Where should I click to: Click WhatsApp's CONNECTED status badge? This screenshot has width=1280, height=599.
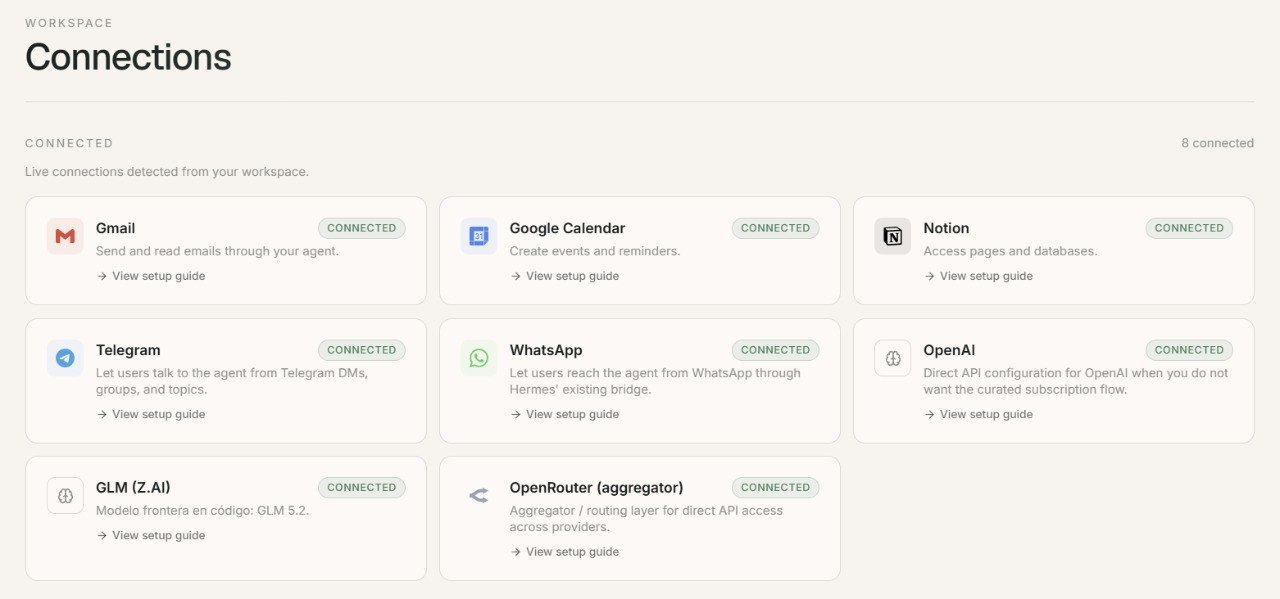coord(776,350)
